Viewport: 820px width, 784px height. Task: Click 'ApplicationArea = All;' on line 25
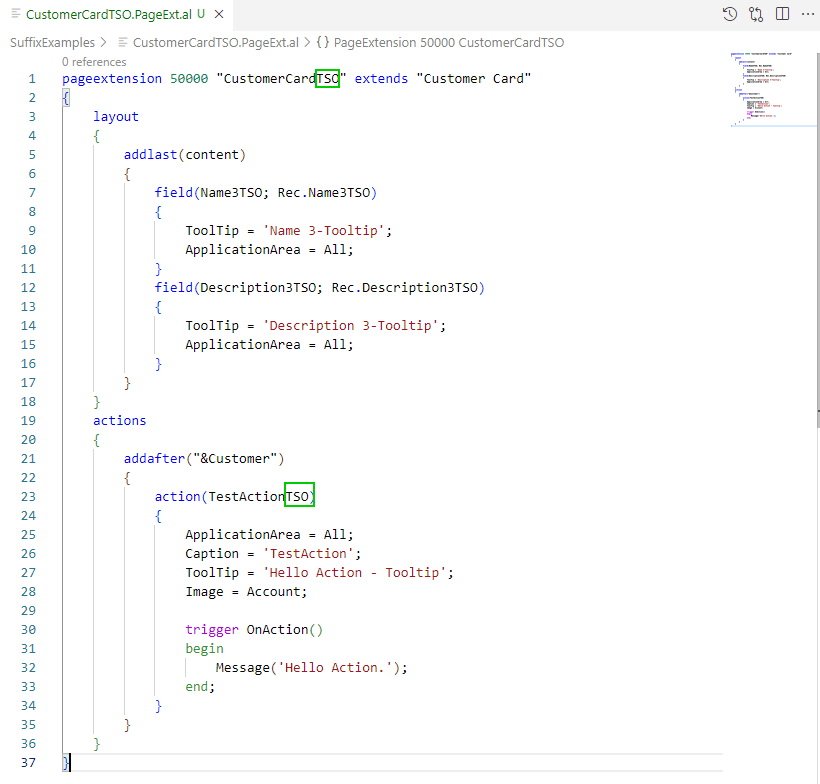click(x=269, y=535)
